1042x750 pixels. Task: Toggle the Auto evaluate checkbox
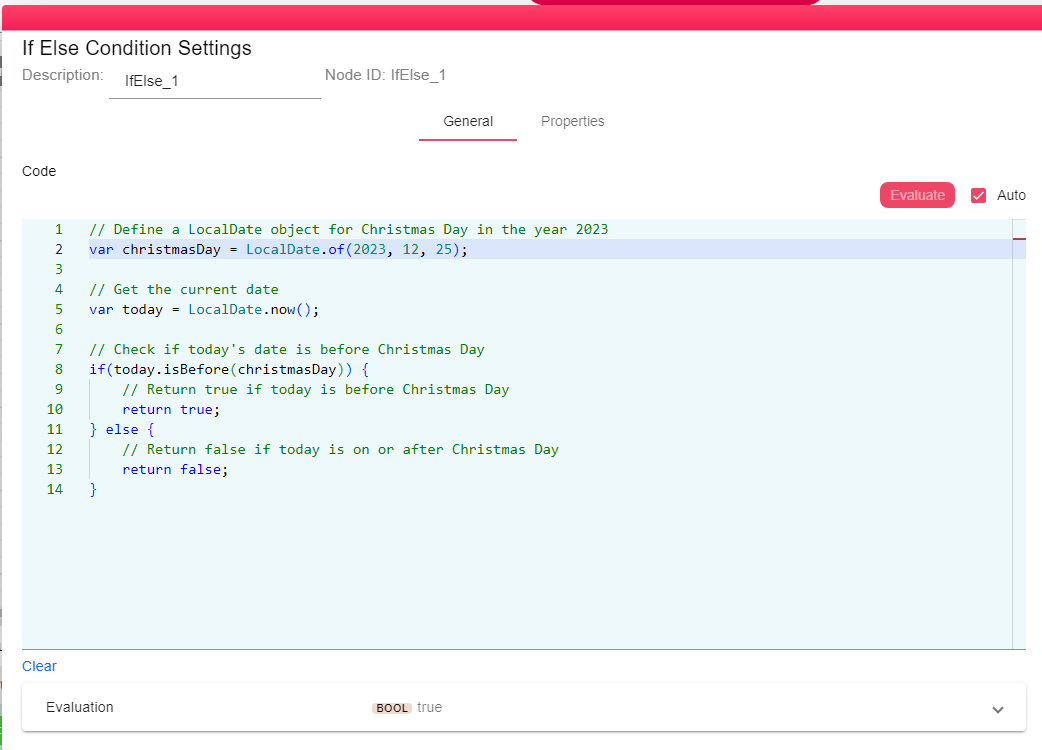[979, 195]
